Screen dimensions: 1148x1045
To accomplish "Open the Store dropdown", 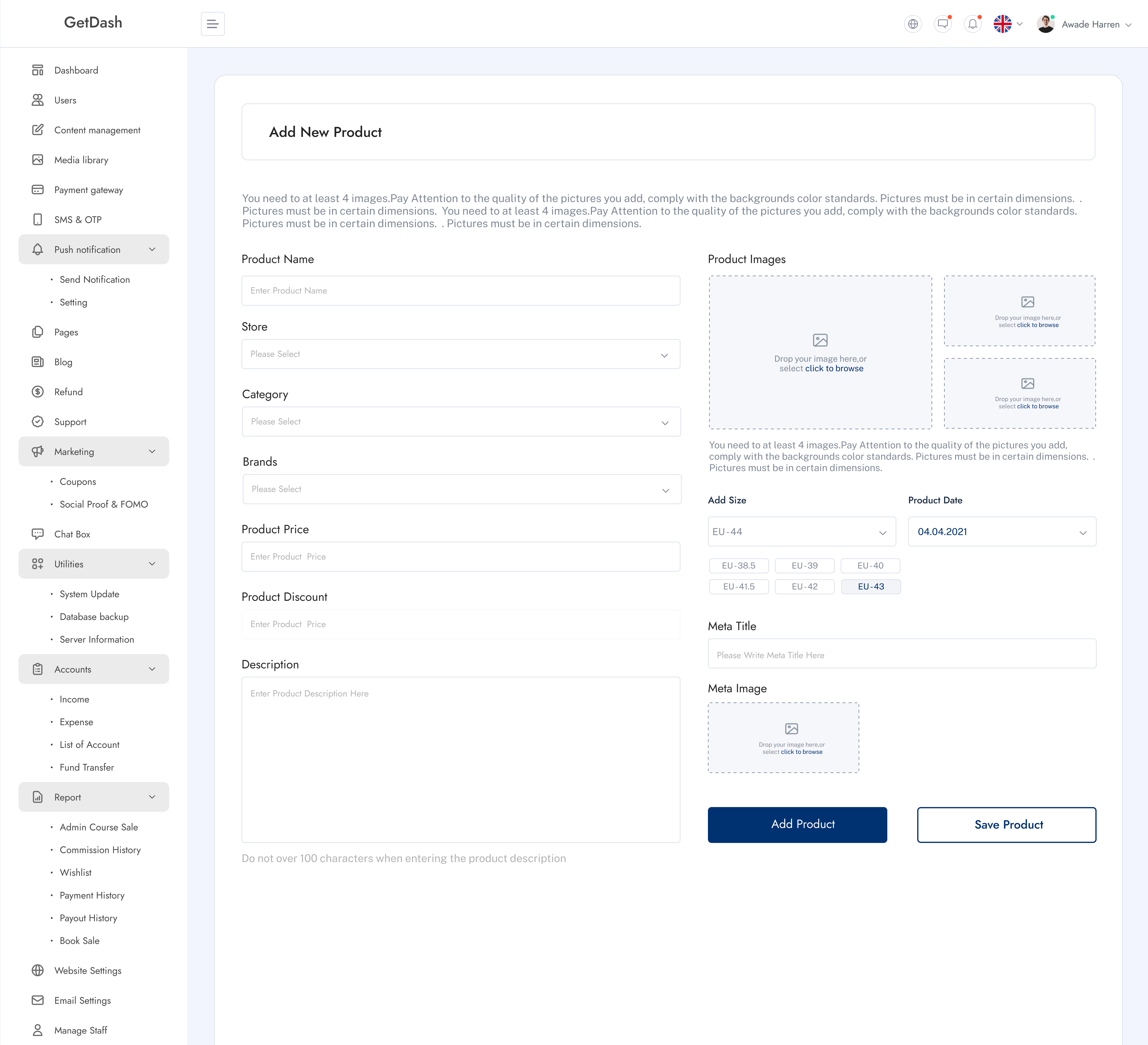I will pyautogui.click(x=461, y=354).
